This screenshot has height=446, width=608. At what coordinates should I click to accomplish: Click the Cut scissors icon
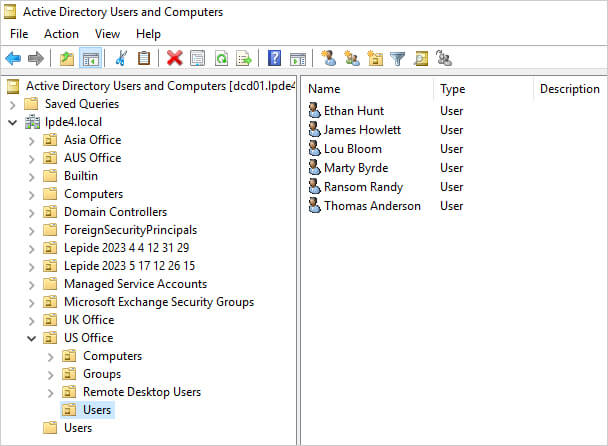pyautogui.click(x=121, y=59)
